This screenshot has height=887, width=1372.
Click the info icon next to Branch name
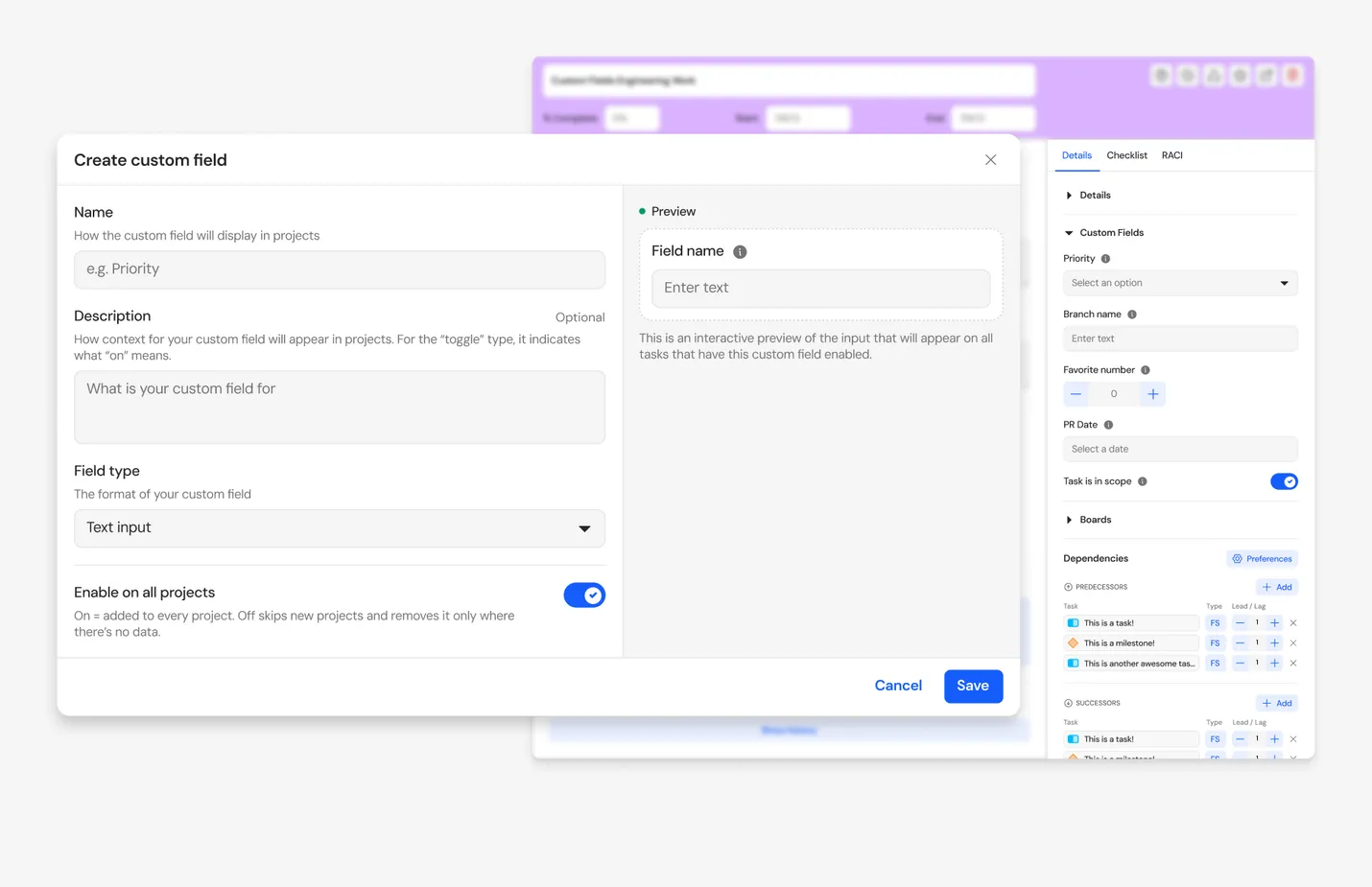(x=1132, y=315)
